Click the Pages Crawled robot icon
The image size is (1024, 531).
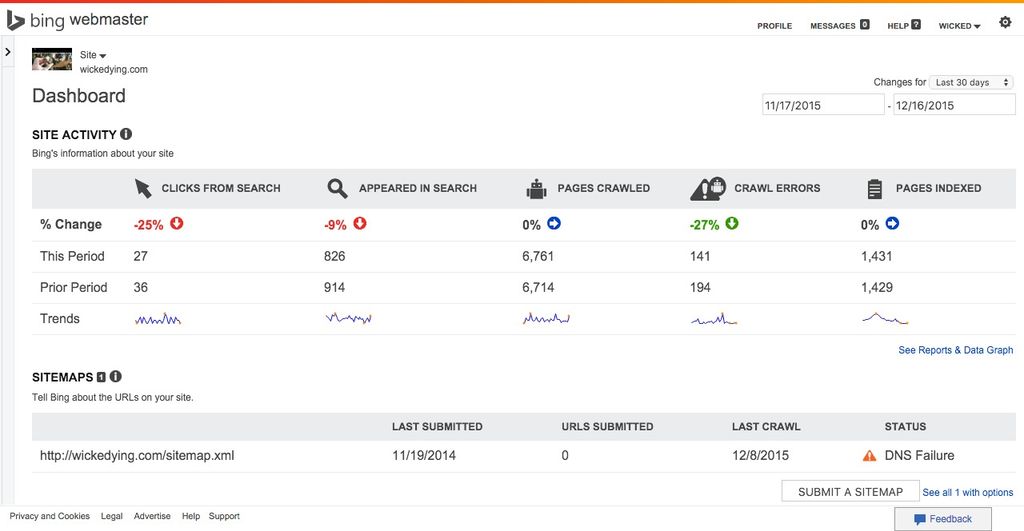pos(536,188)
